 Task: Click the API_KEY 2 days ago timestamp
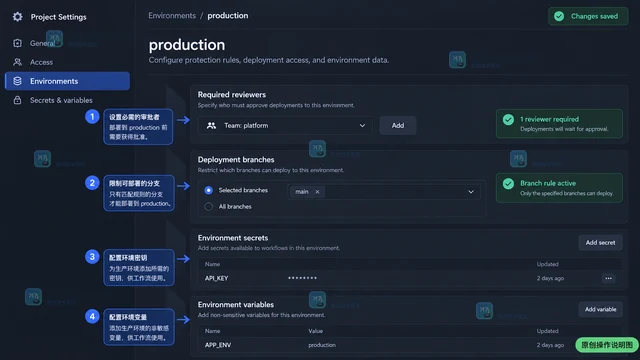(550, 278)
